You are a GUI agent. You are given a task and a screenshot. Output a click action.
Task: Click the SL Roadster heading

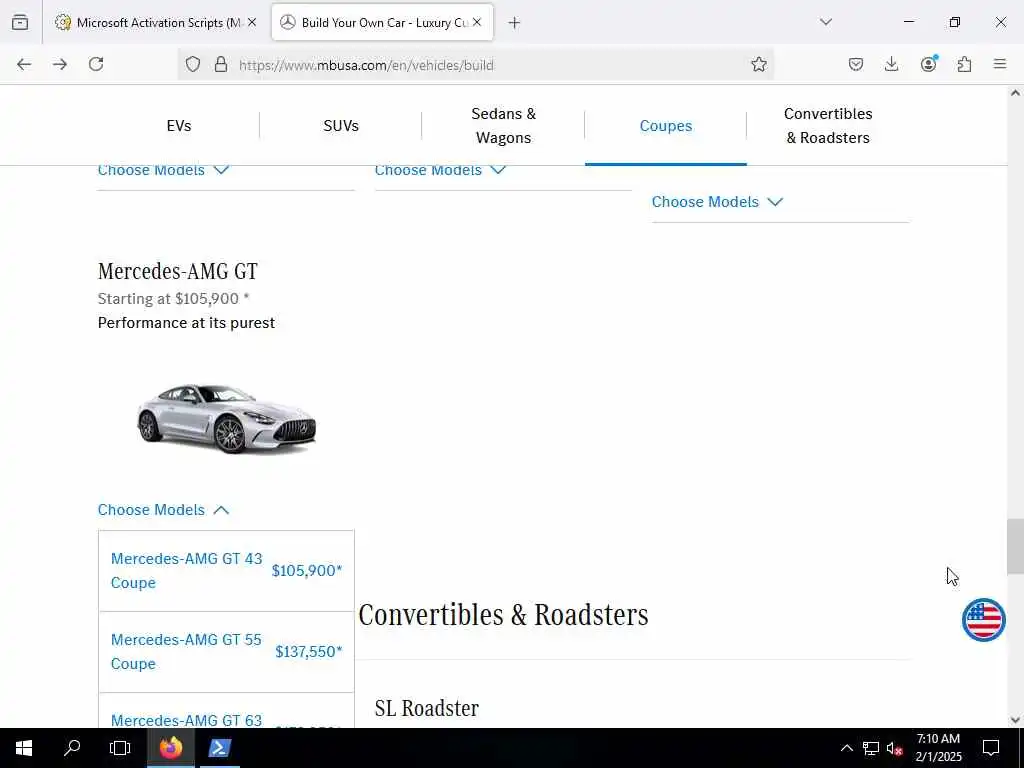[x=426, y=709]
